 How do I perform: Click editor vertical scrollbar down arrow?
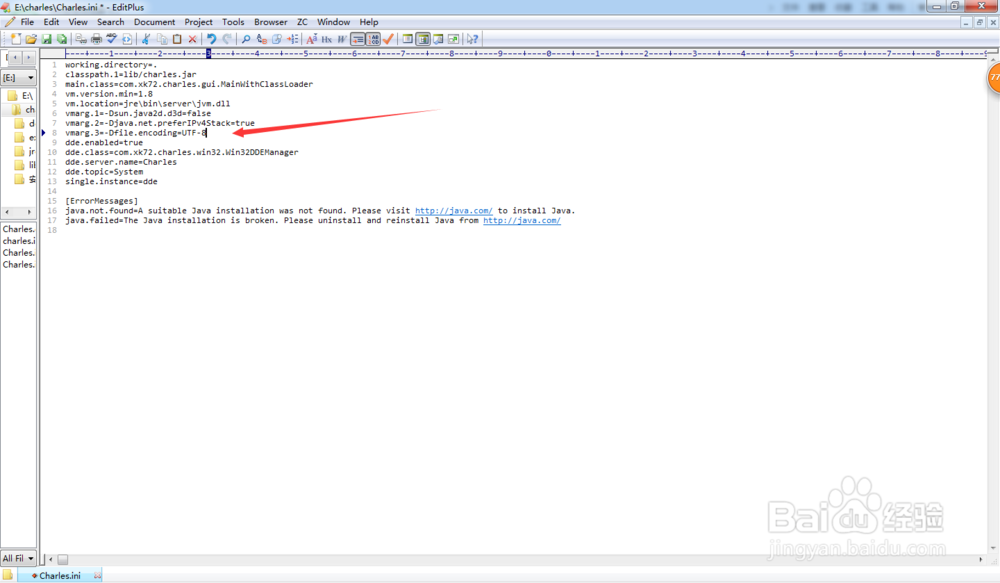pyautogui.click(x=993, y=548)
